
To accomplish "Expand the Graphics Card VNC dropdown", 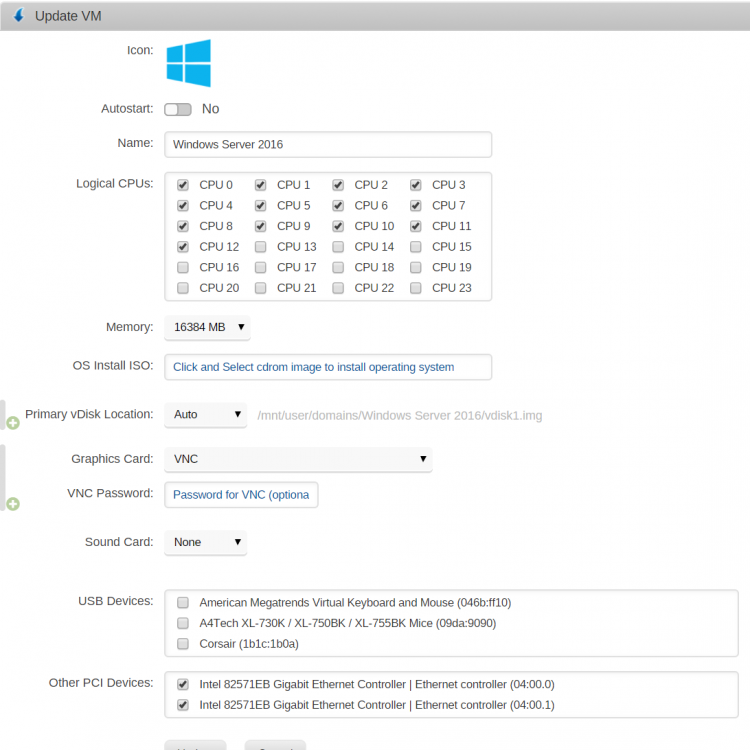I will pyautogui.click(x=298, y=459).
